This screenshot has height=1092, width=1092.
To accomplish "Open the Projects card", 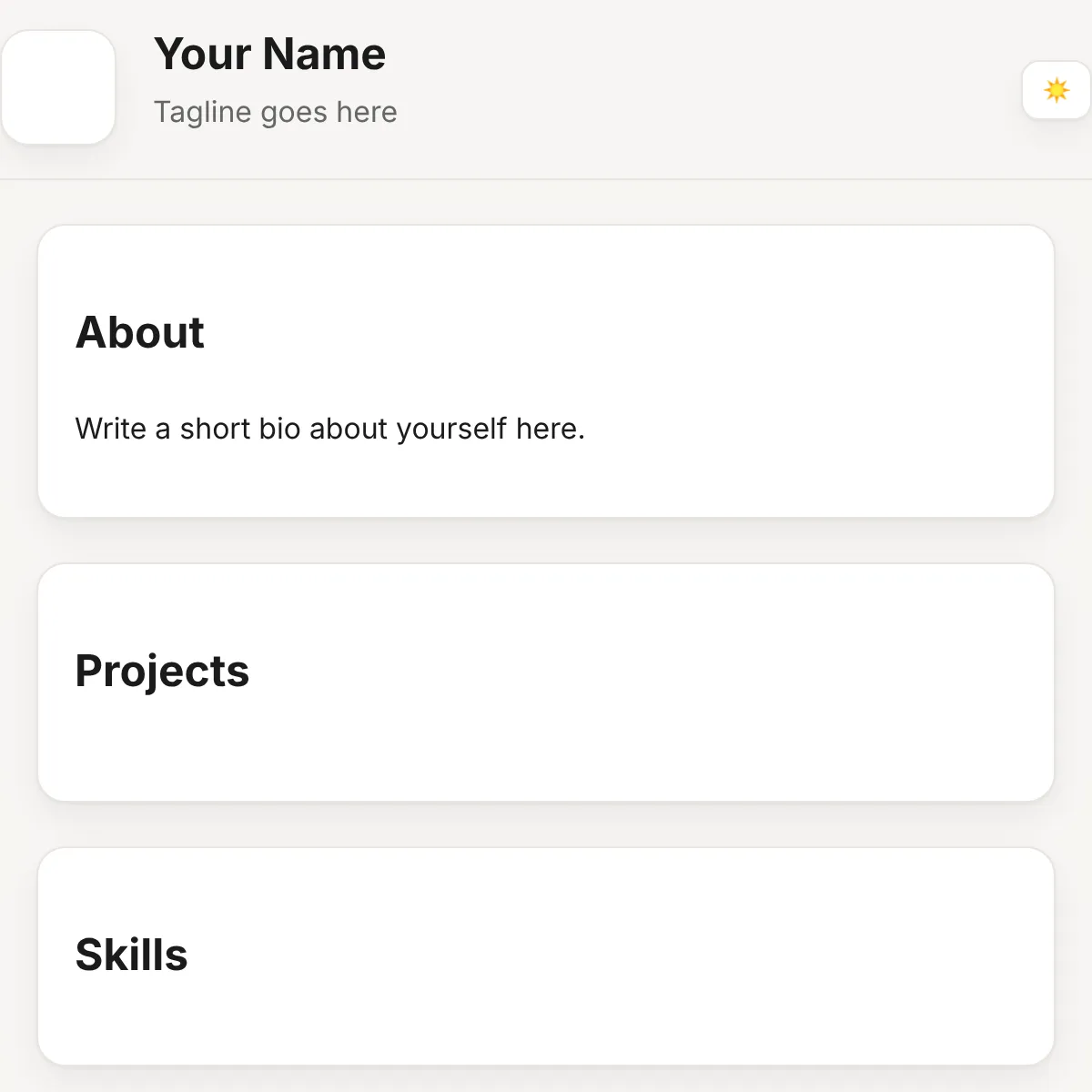I will pos(546,682).
